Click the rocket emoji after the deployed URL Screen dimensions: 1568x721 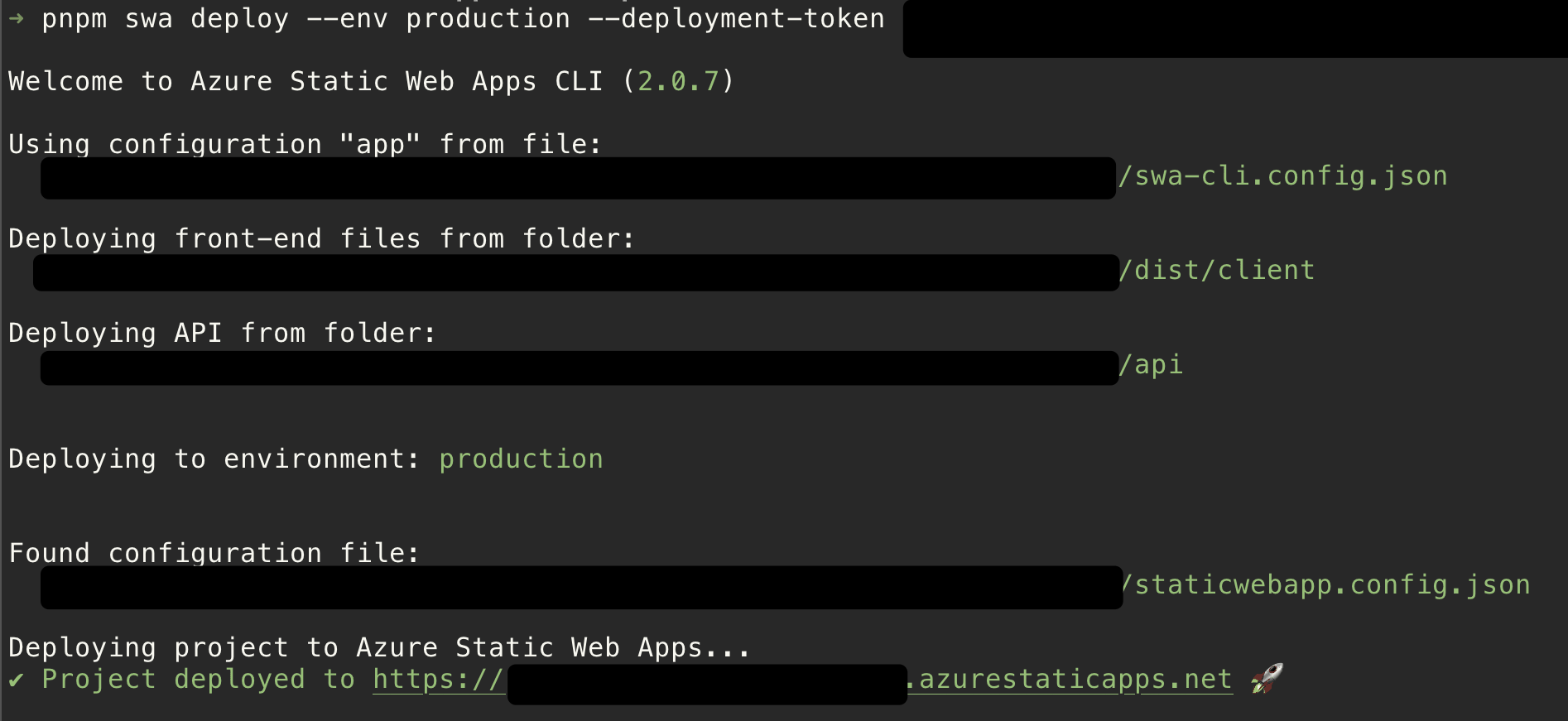[1267, 679]
